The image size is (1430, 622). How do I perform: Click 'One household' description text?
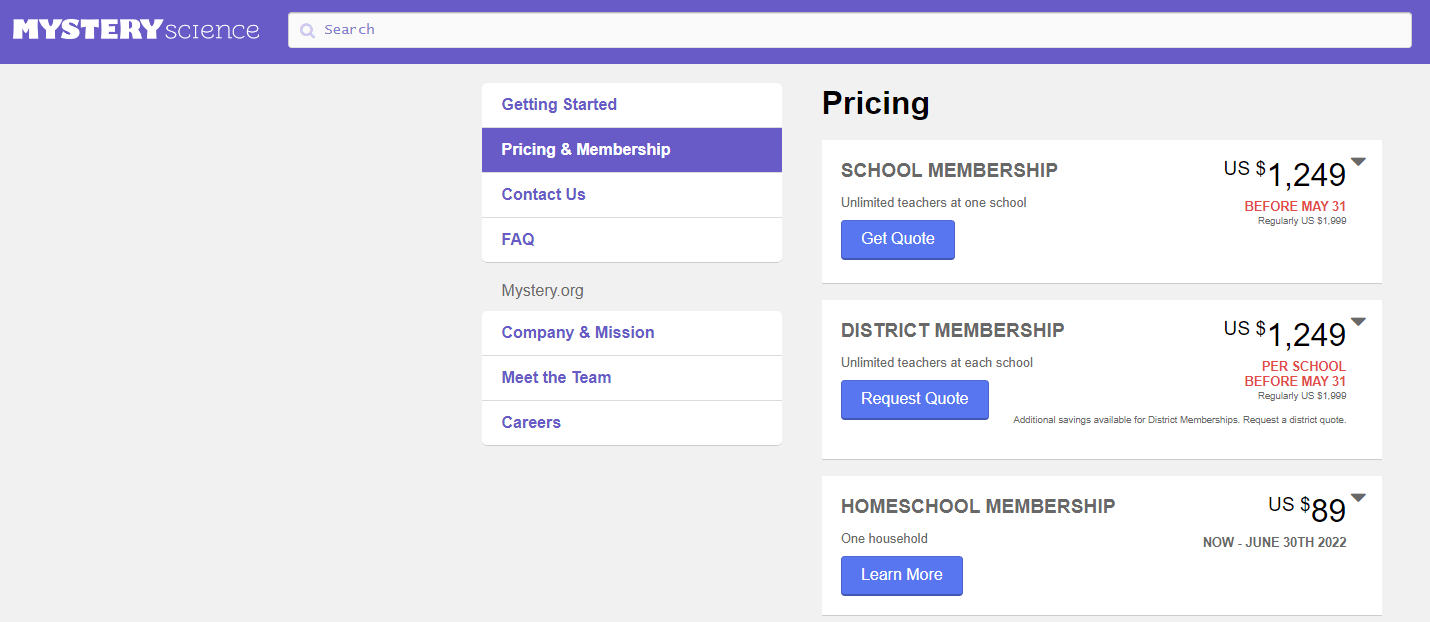point(885,539)
